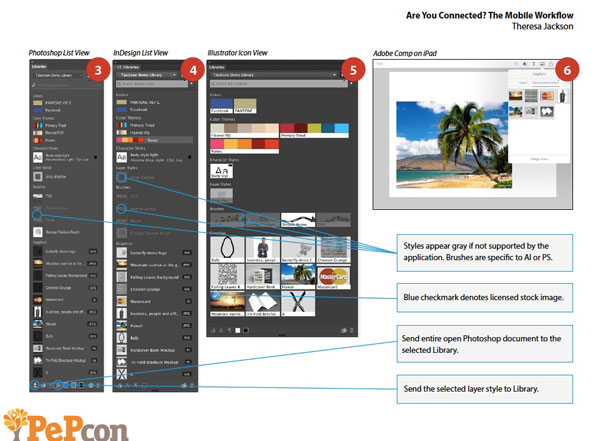This screenshot has height=441, width=600.
Task: Click the image icon in the Adobe Comp toolbar
Action: [542, 64]
